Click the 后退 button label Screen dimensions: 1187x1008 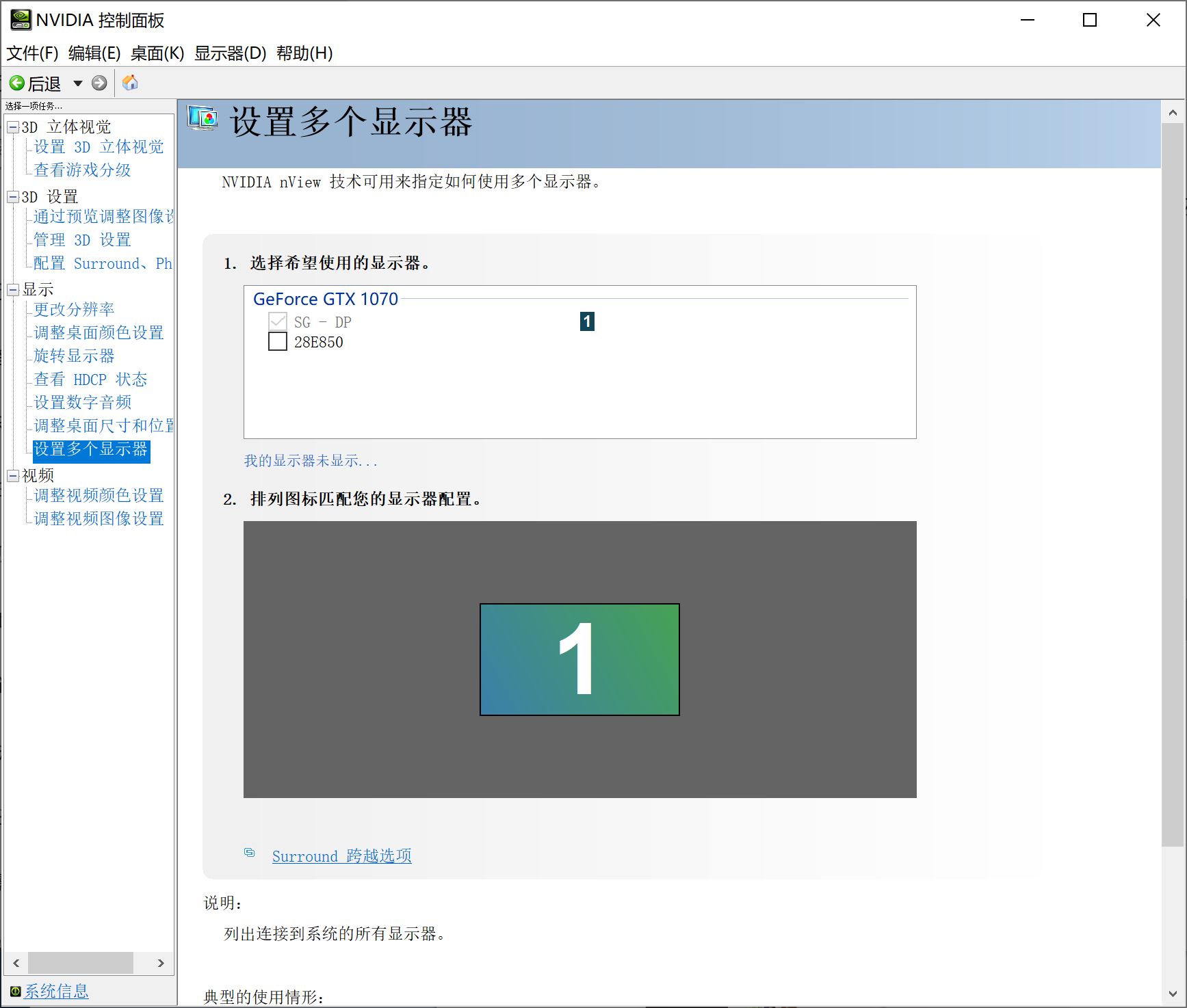coord(44,83)
